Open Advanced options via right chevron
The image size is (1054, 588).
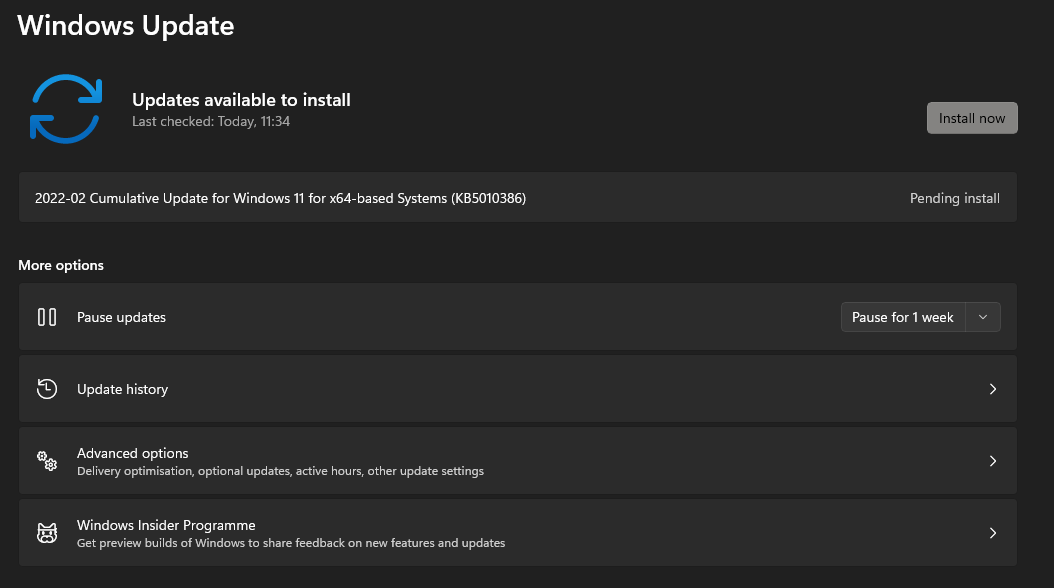pyautogui.click(x=993, y=461)
